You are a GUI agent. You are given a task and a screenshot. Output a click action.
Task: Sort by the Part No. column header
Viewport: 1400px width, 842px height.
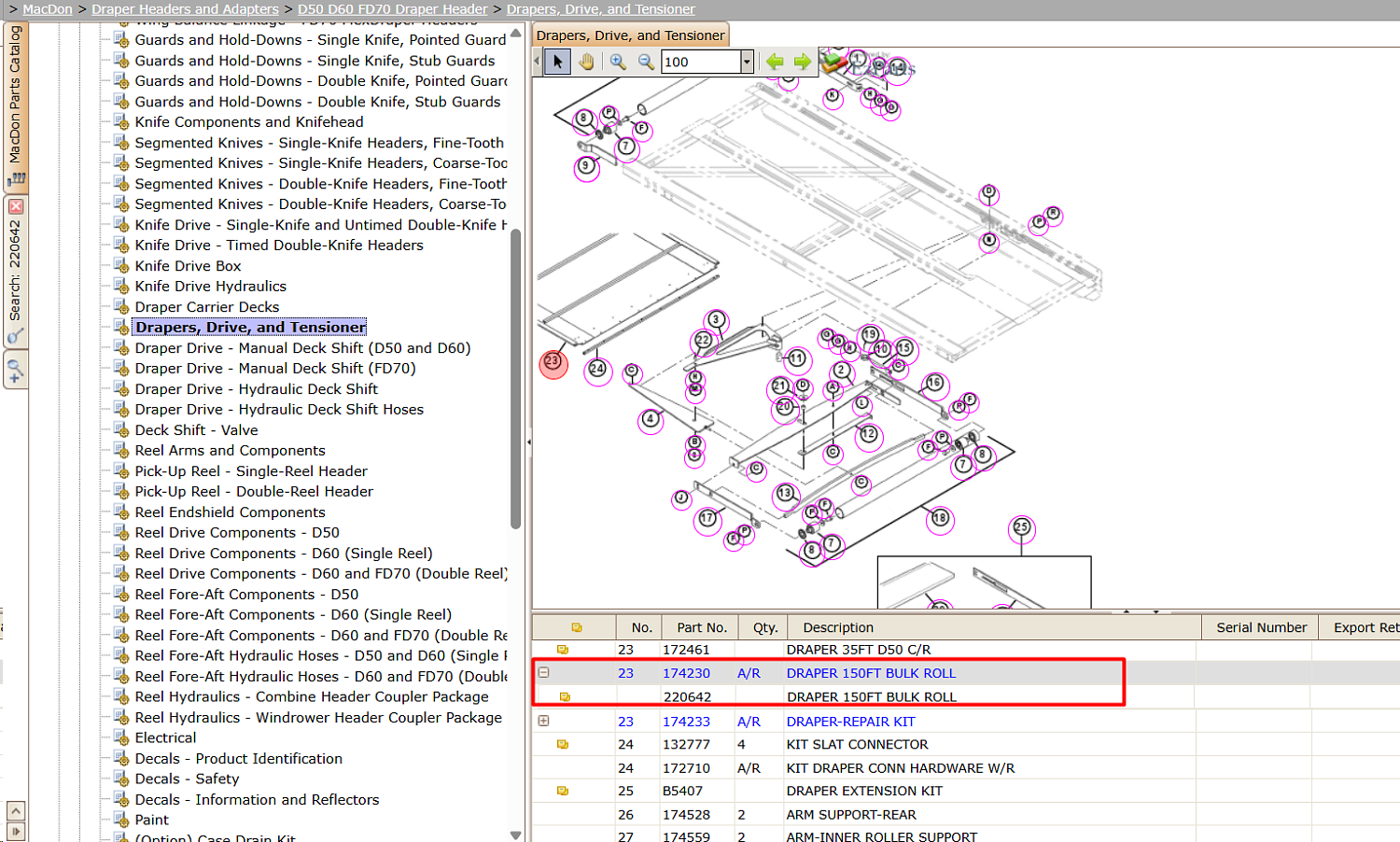702,627
